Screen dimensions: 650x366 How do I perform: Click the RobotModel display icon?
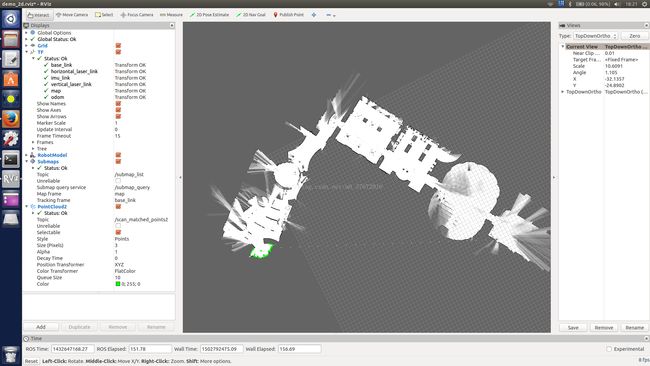pos(33,155)
